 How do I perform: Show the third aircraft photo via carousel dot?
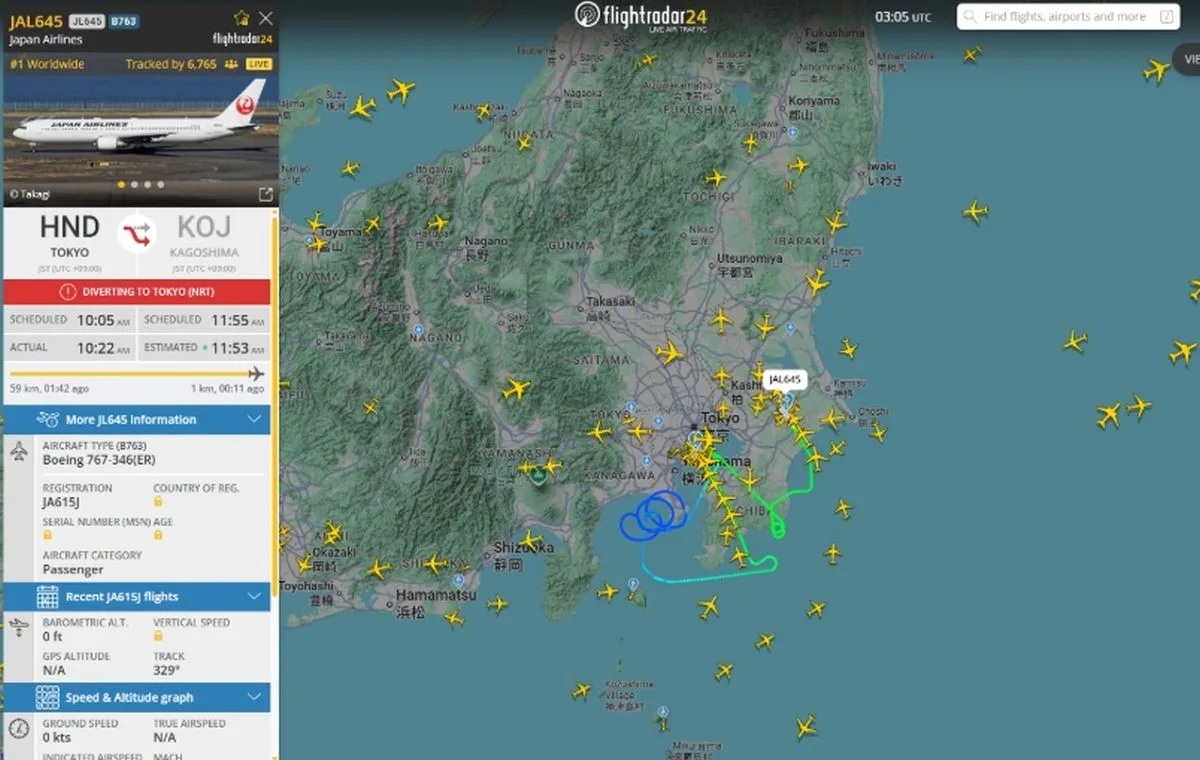pyautogui.click(x=147, y=185)
